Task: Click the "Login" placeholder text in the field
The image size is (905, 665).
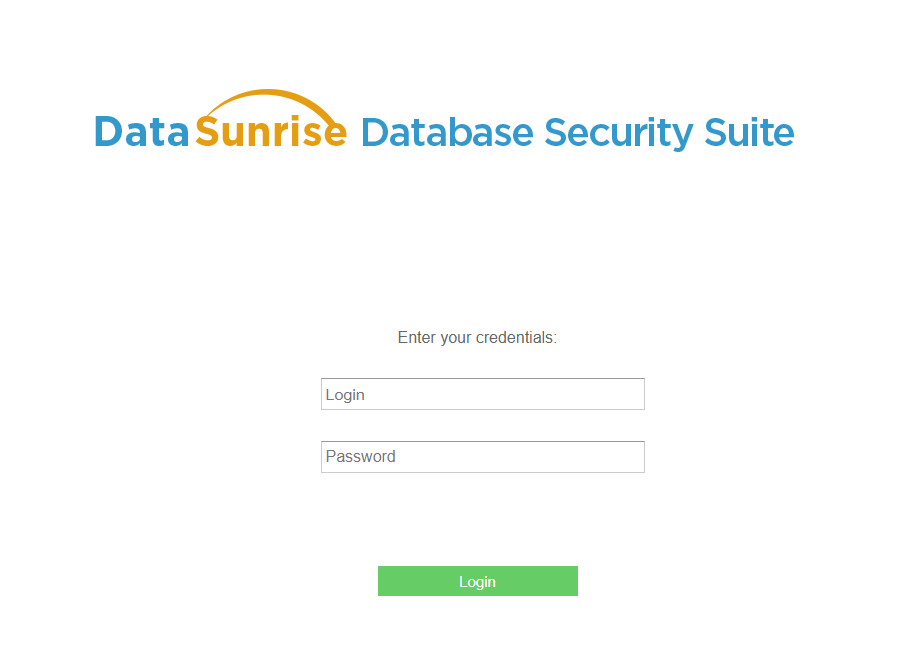Action: pos(345,395)
